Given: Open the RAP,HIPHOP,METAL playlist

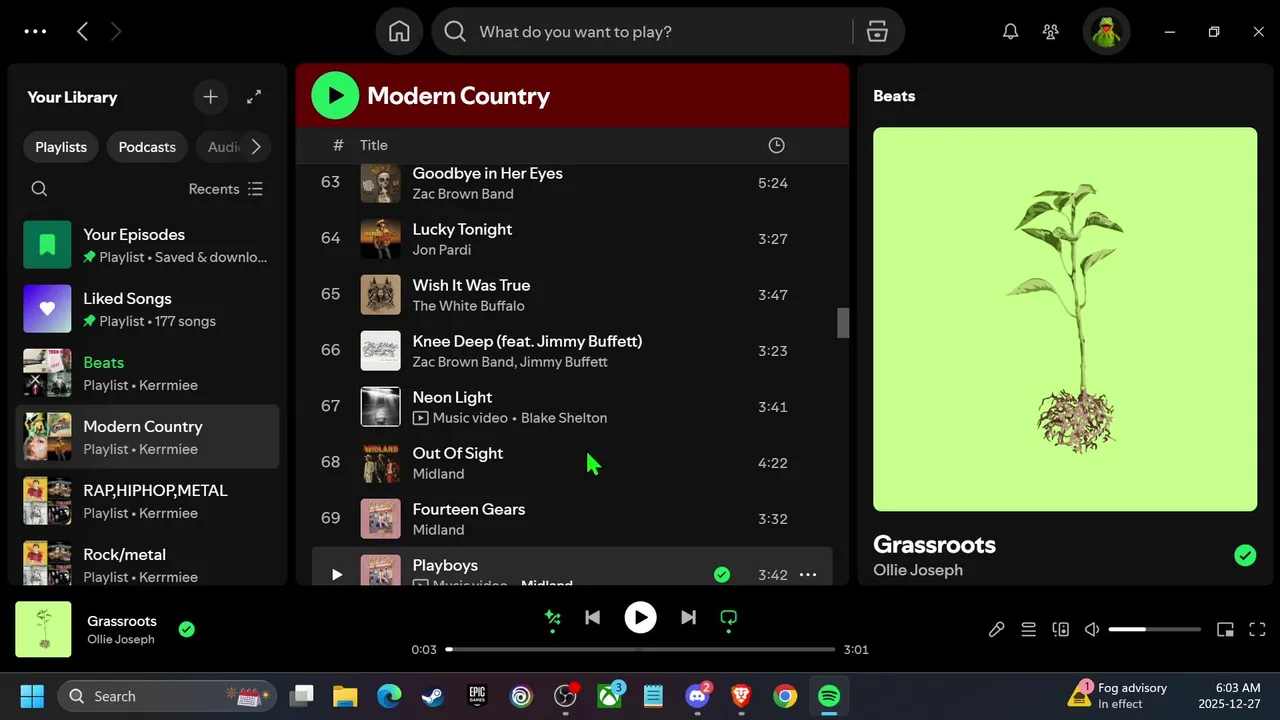Looking at the screenshot, I should click(147, 501).
